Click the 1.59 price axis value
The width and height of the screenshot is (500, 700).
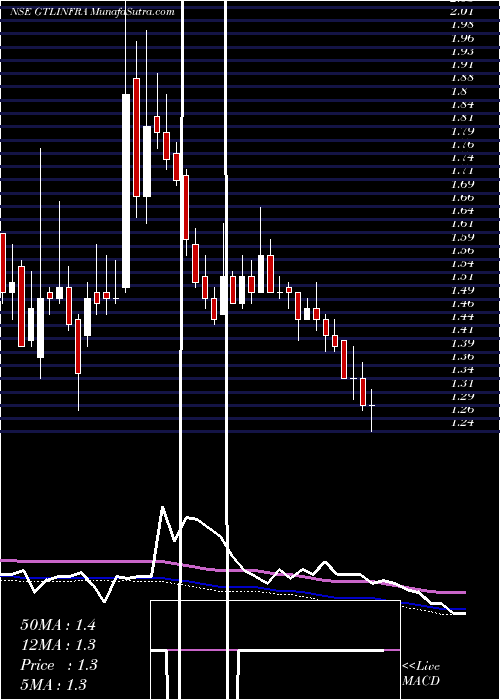pos(462,237)
